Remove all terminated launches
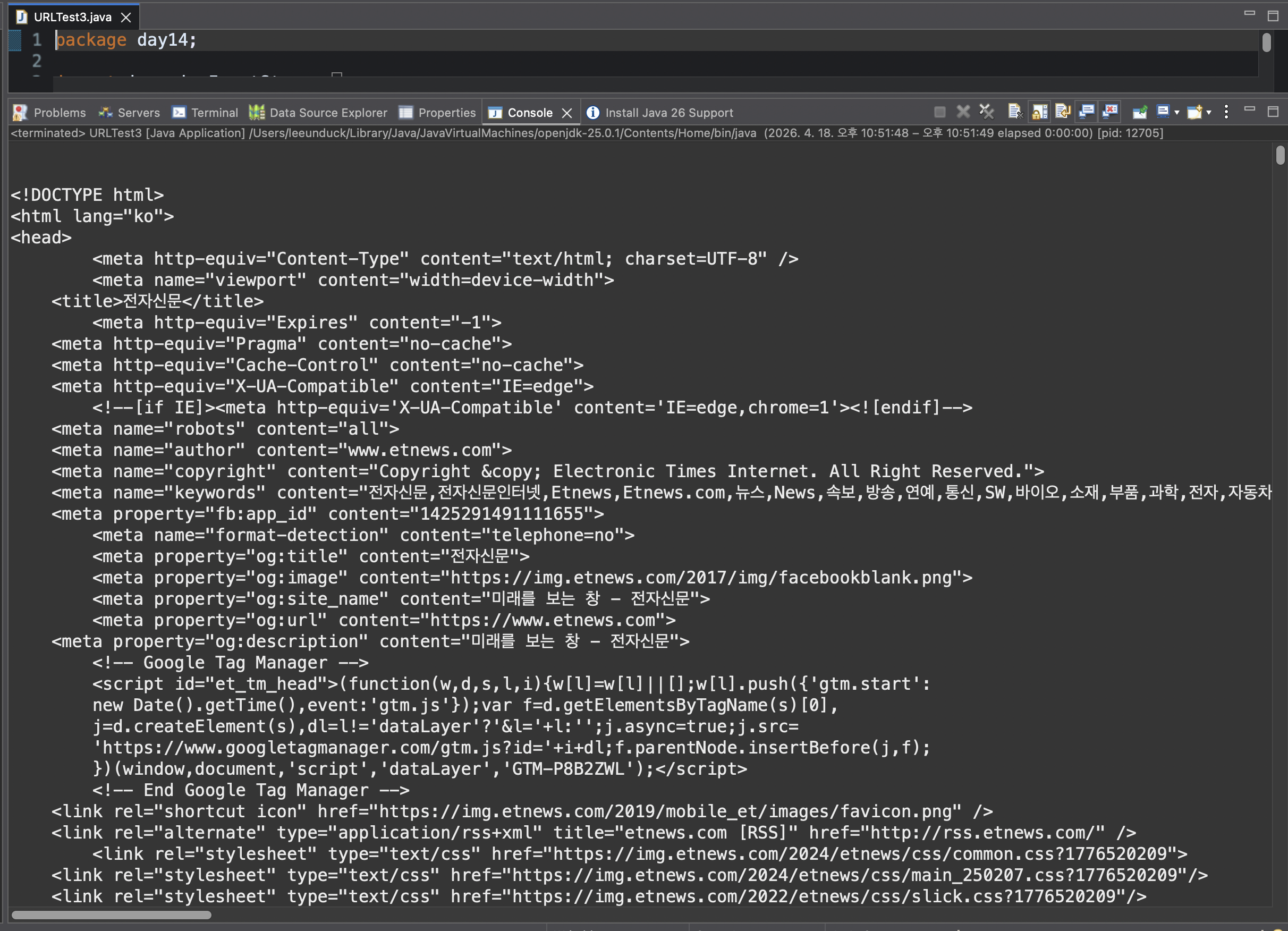This screenshot has height=931, width=1288. click(987, 112)
